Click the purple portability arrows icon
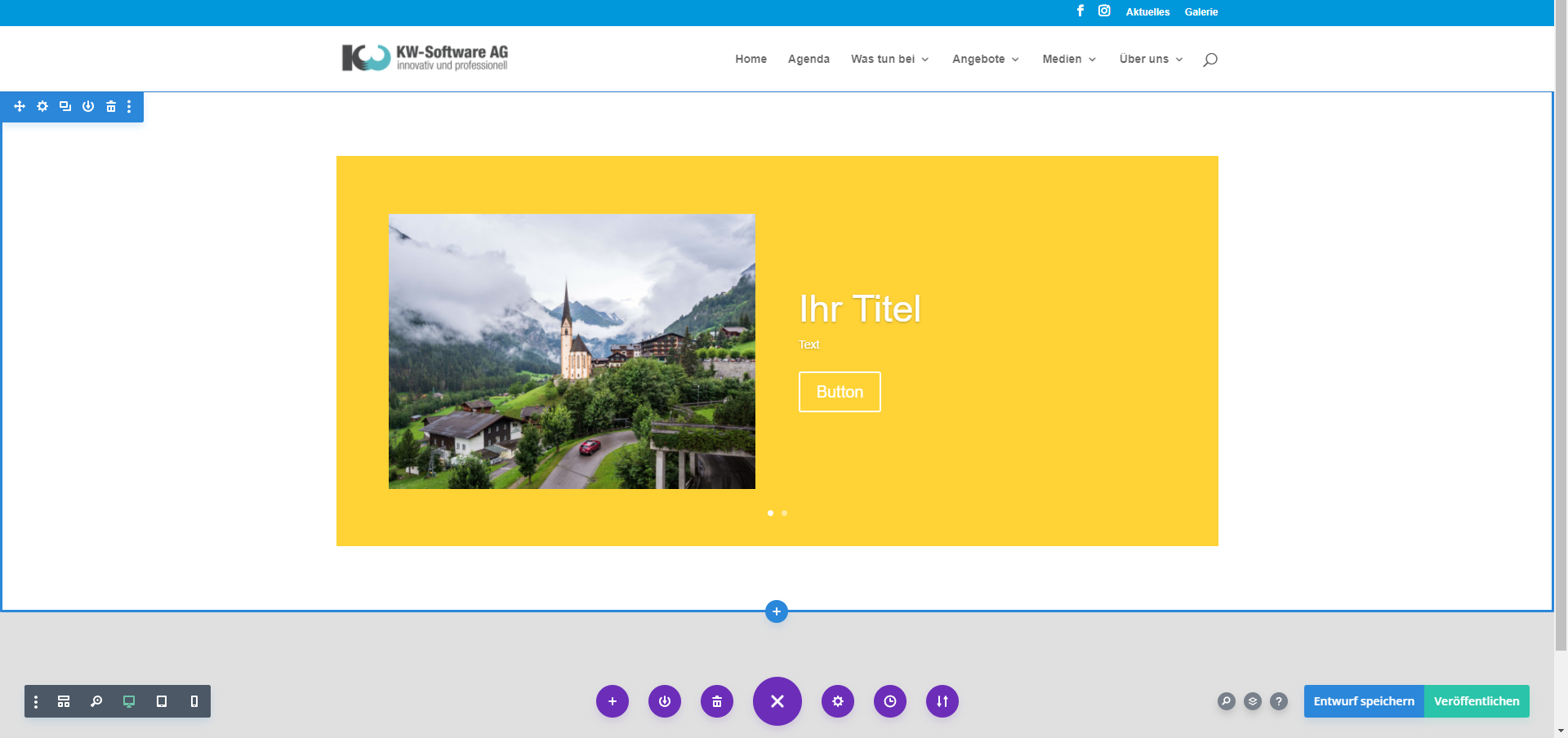 [942, 701]
